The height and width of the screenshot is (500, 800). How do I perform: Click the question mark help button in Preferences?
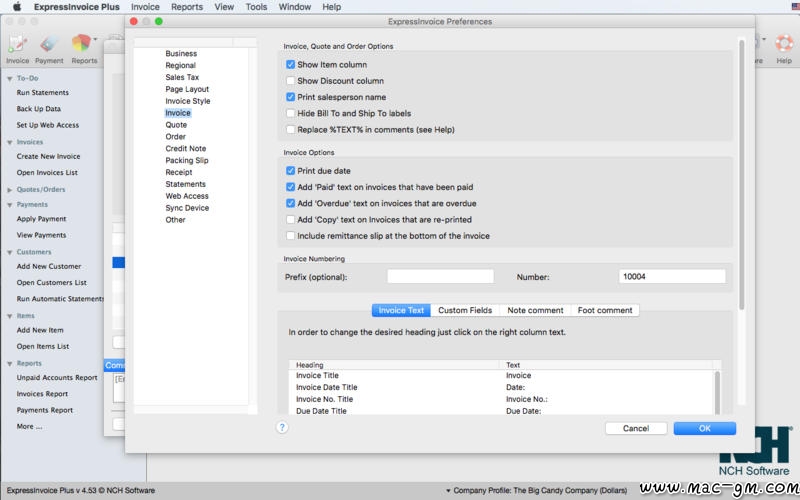282,428
